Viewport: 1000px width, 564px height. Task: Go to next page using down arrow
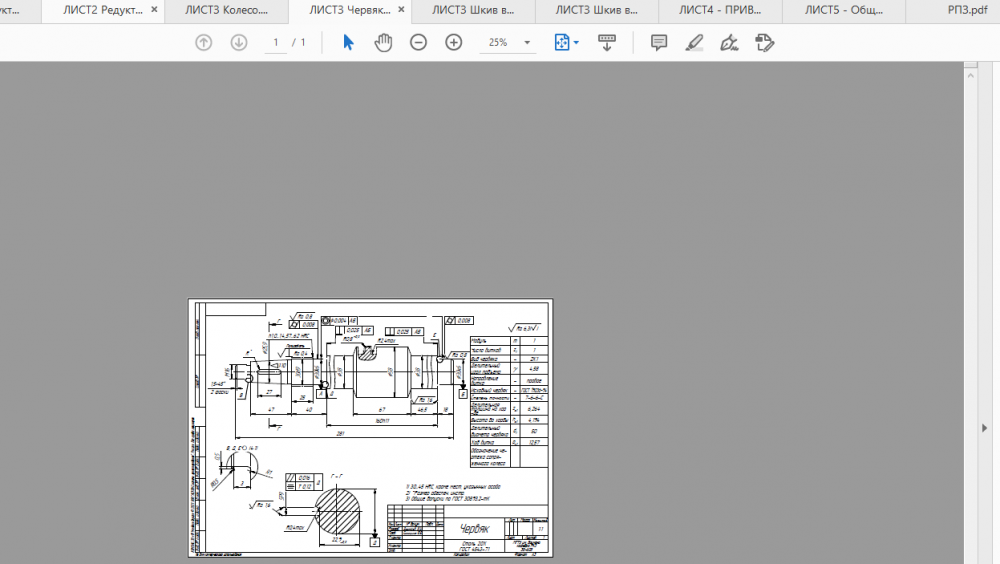[x=239, y=43]
